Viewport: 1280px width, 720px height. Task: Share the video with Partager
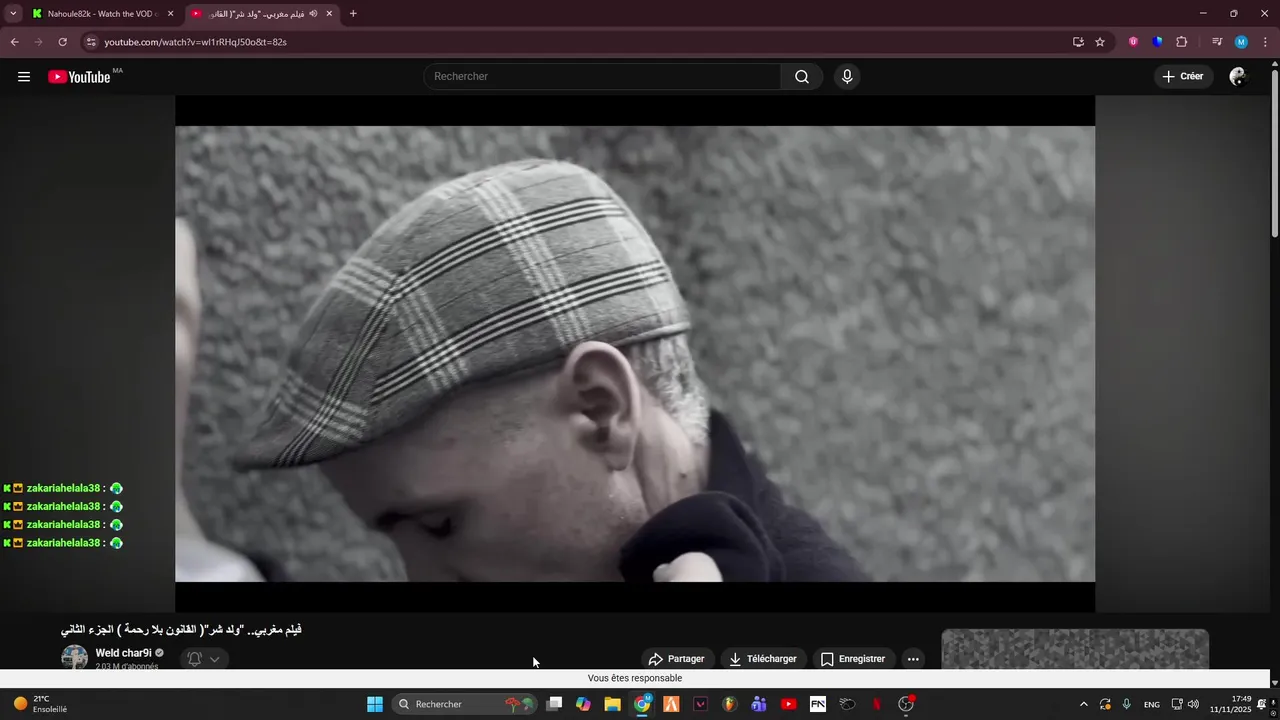point(677,659)
